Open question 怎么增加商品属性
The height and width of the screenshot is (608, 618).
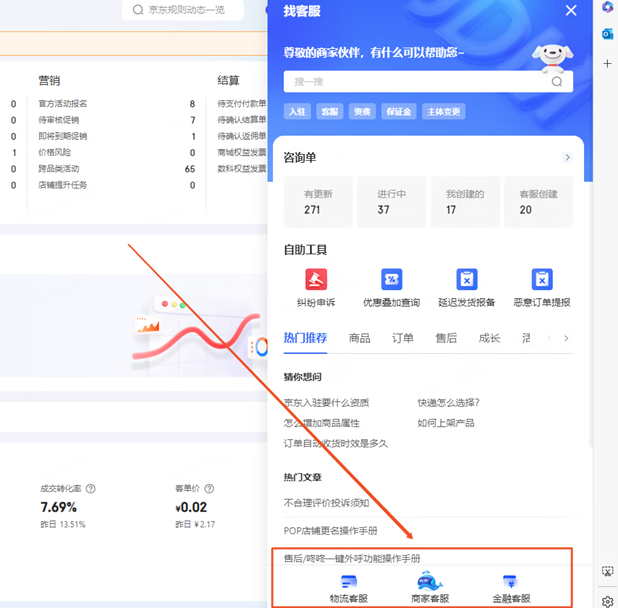322,423
